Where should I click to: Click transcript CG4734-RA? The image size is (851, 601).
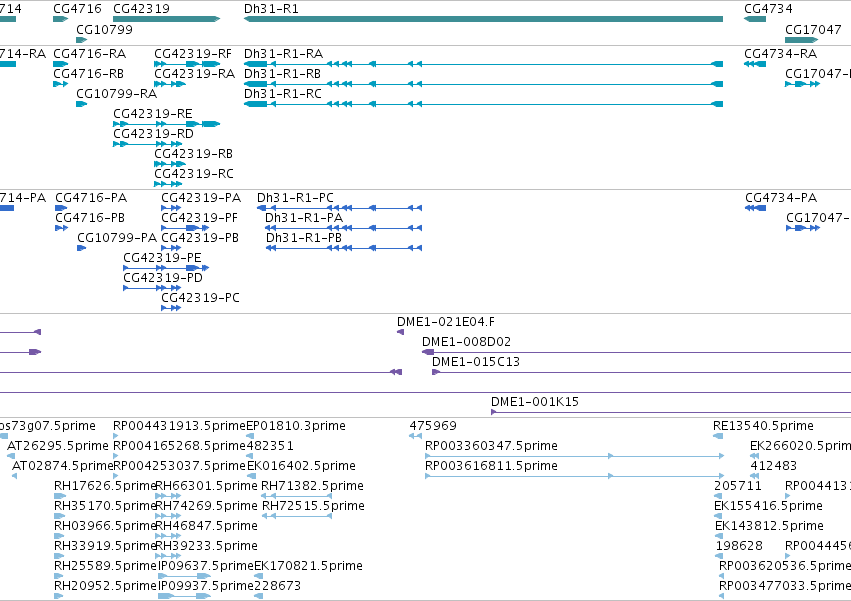coord(755,64)
